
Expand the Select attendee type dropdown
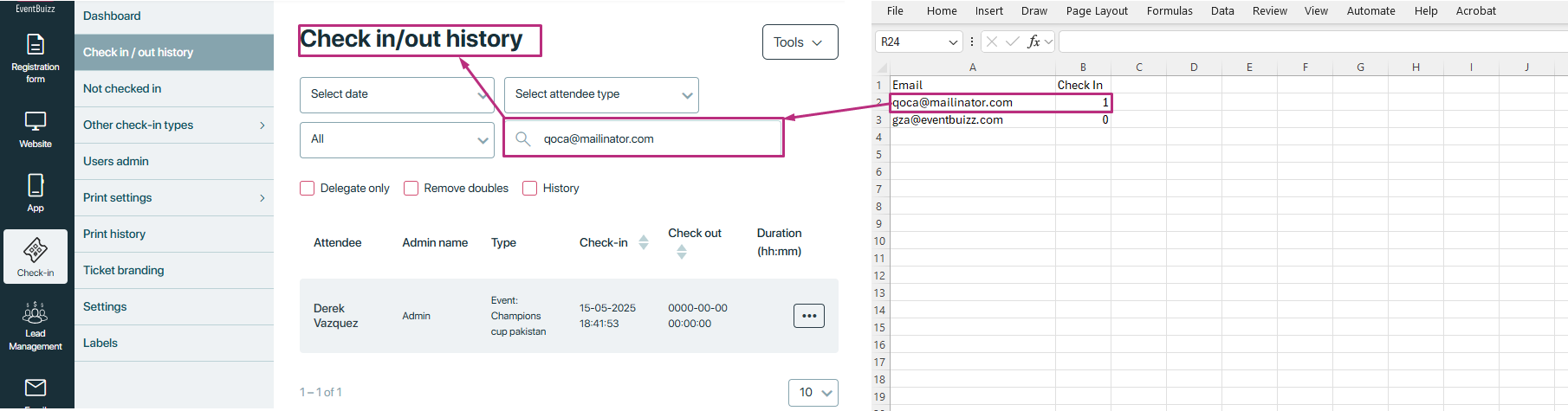click(601, 94)
